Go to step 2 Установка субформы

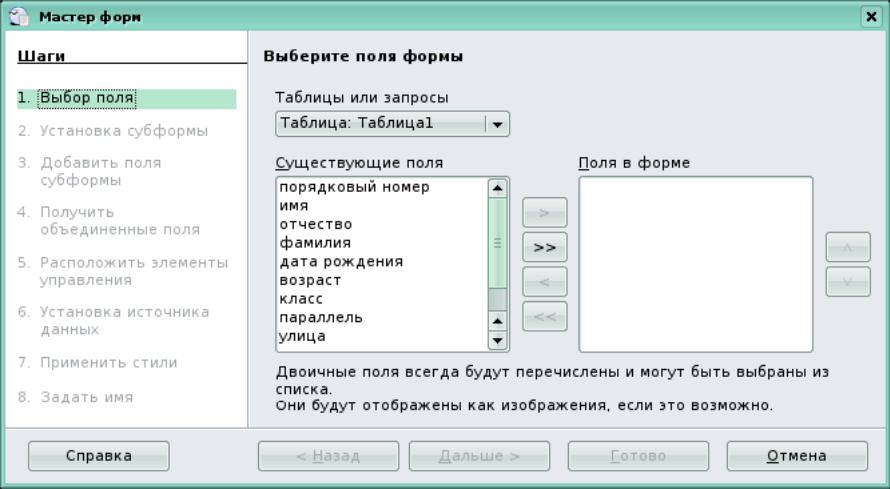[113, 131]
